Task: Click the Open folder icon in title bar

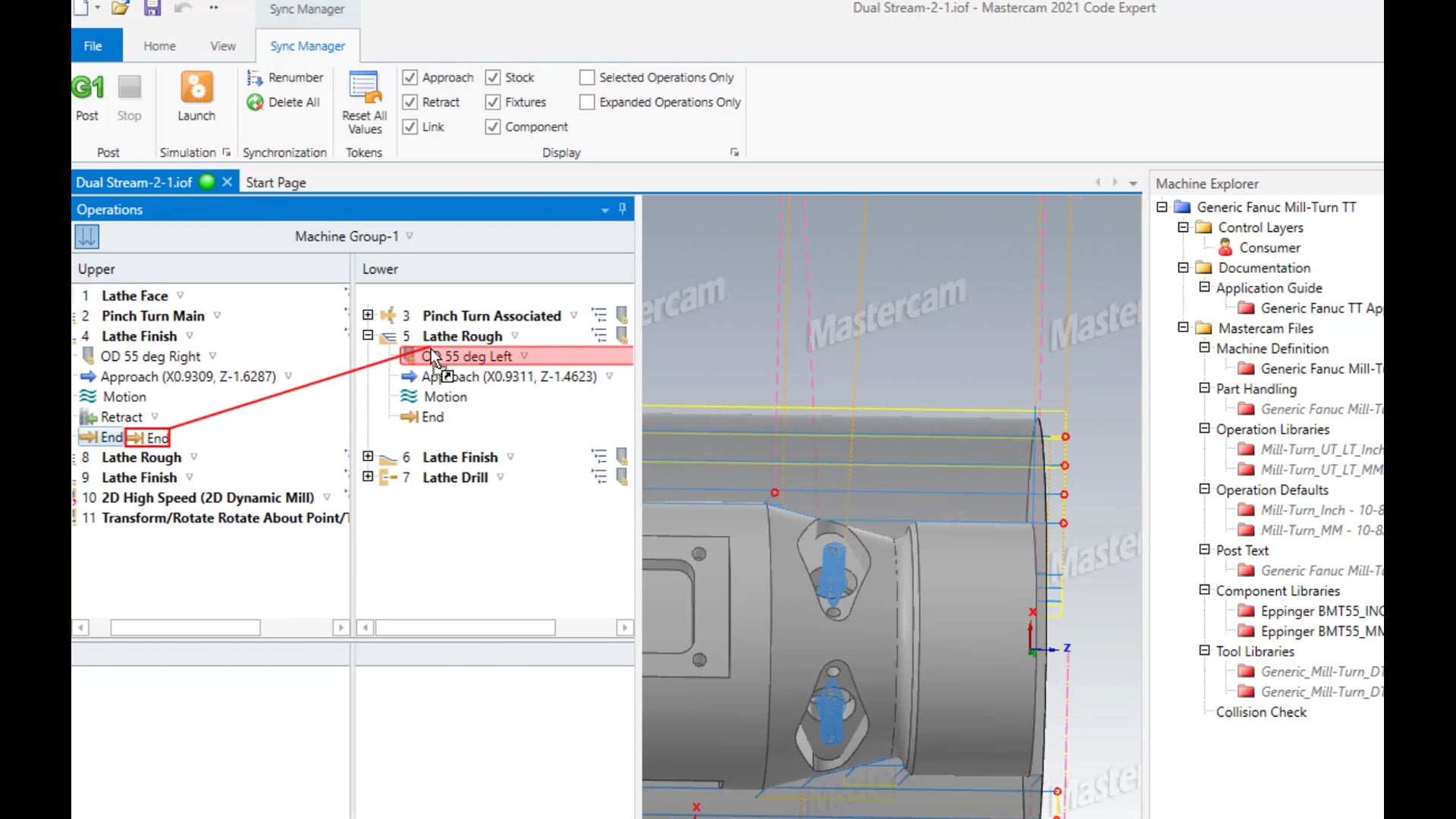Action: 120,8
